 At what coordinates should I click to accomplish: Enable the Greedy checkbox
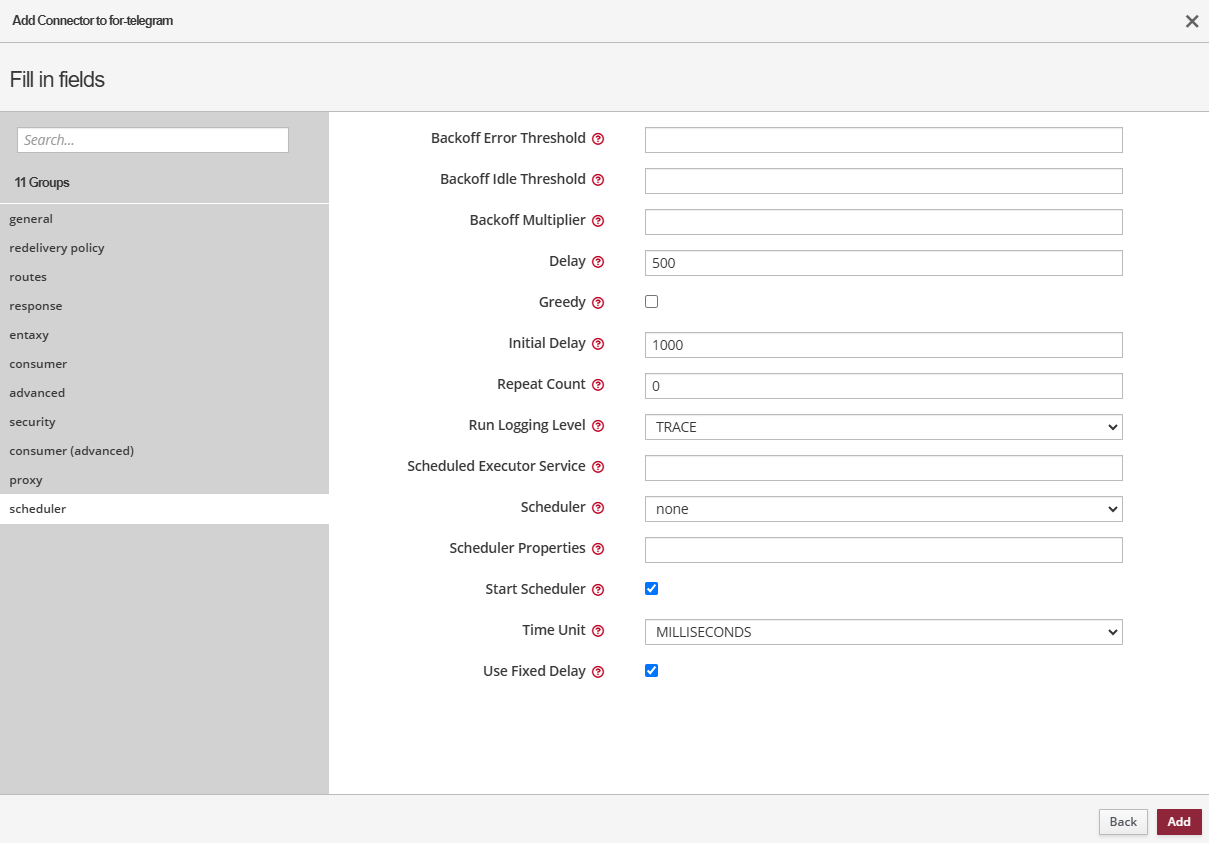click(652, 301)
